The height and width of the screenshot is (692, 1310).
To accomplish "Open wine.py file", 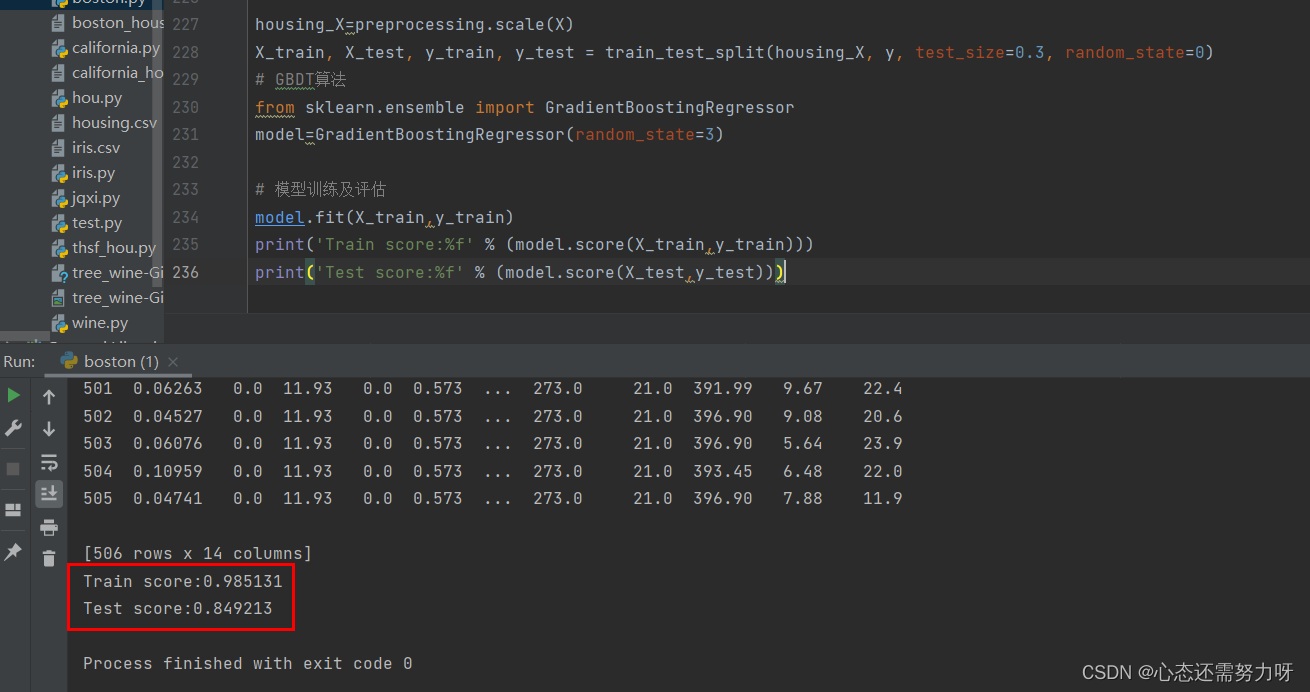I will click(100, 323).
